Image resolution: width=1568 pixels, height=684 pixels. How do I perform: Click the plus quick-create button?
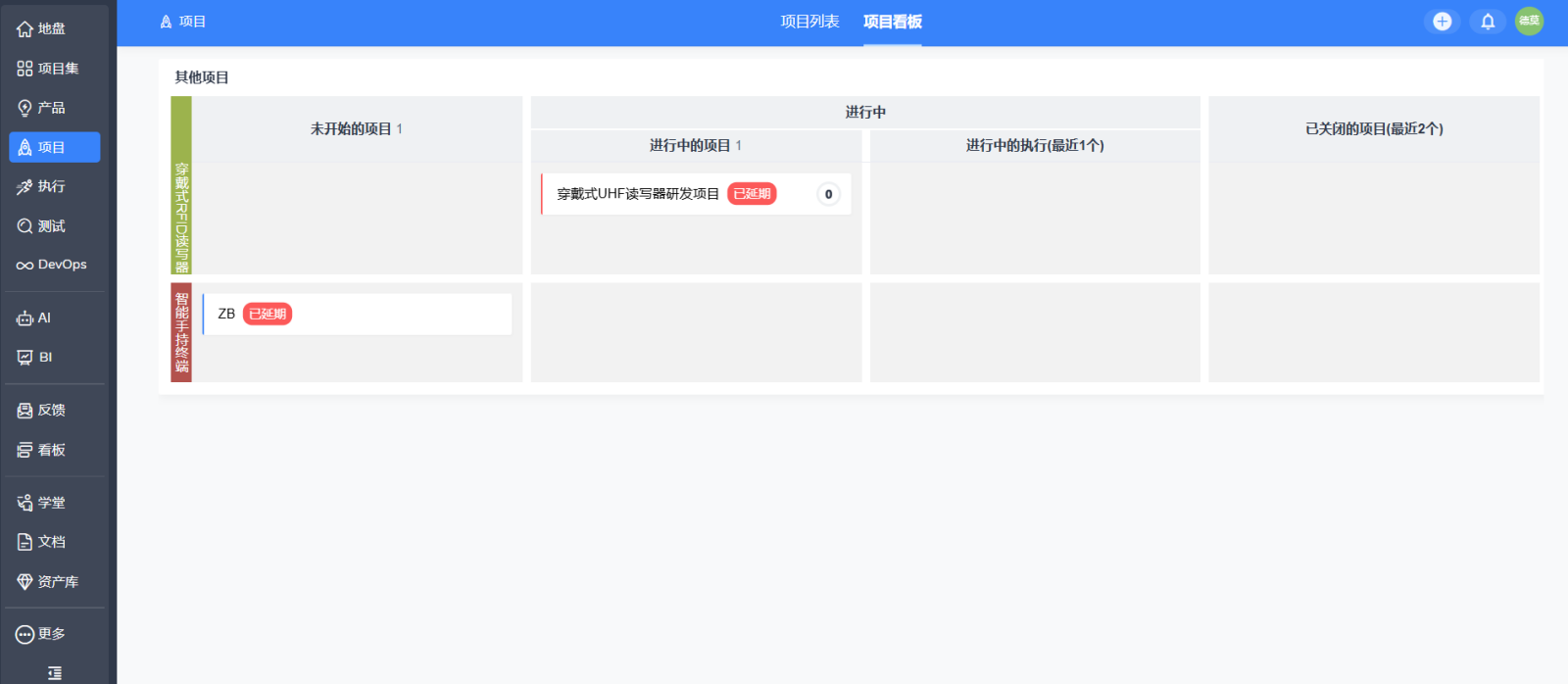(x=1442, y=22)
